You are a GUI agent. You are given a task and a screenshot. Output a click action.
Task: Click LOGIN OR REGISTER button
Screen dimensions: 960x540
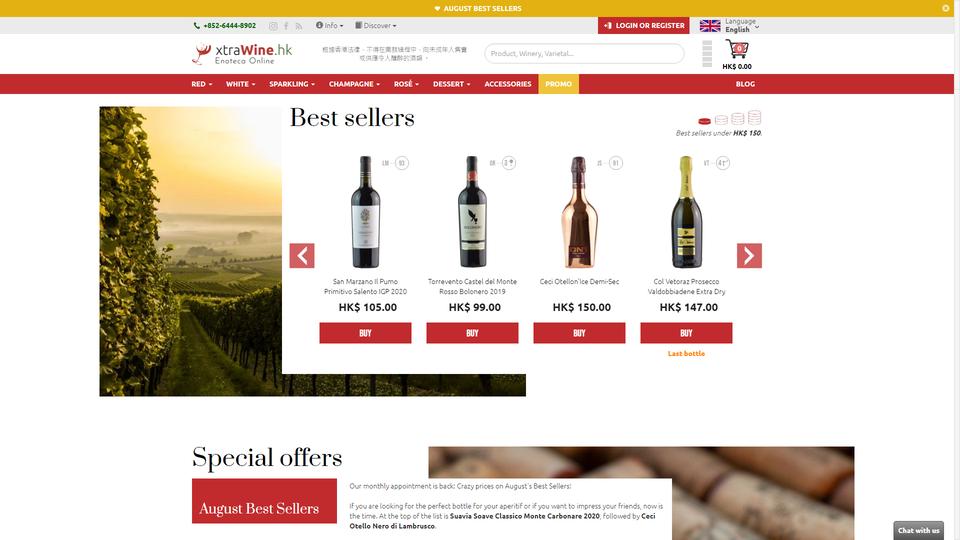(643, 26)
